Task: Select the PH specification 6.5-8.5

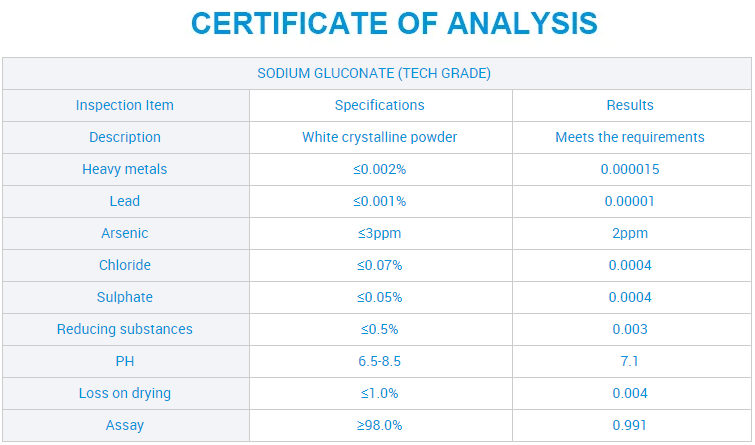Action: pyautogui.click(x=379, y=361)
